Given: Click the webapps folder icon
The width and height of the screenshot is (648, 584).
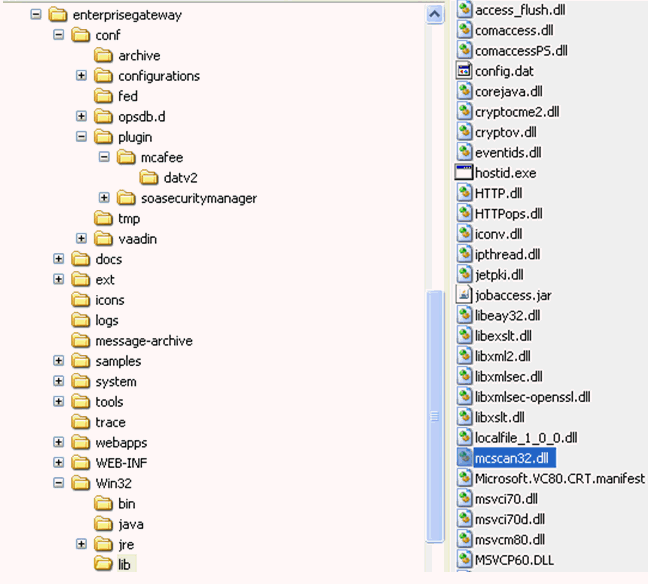Looking at the screenshot, I should point(80,443).
